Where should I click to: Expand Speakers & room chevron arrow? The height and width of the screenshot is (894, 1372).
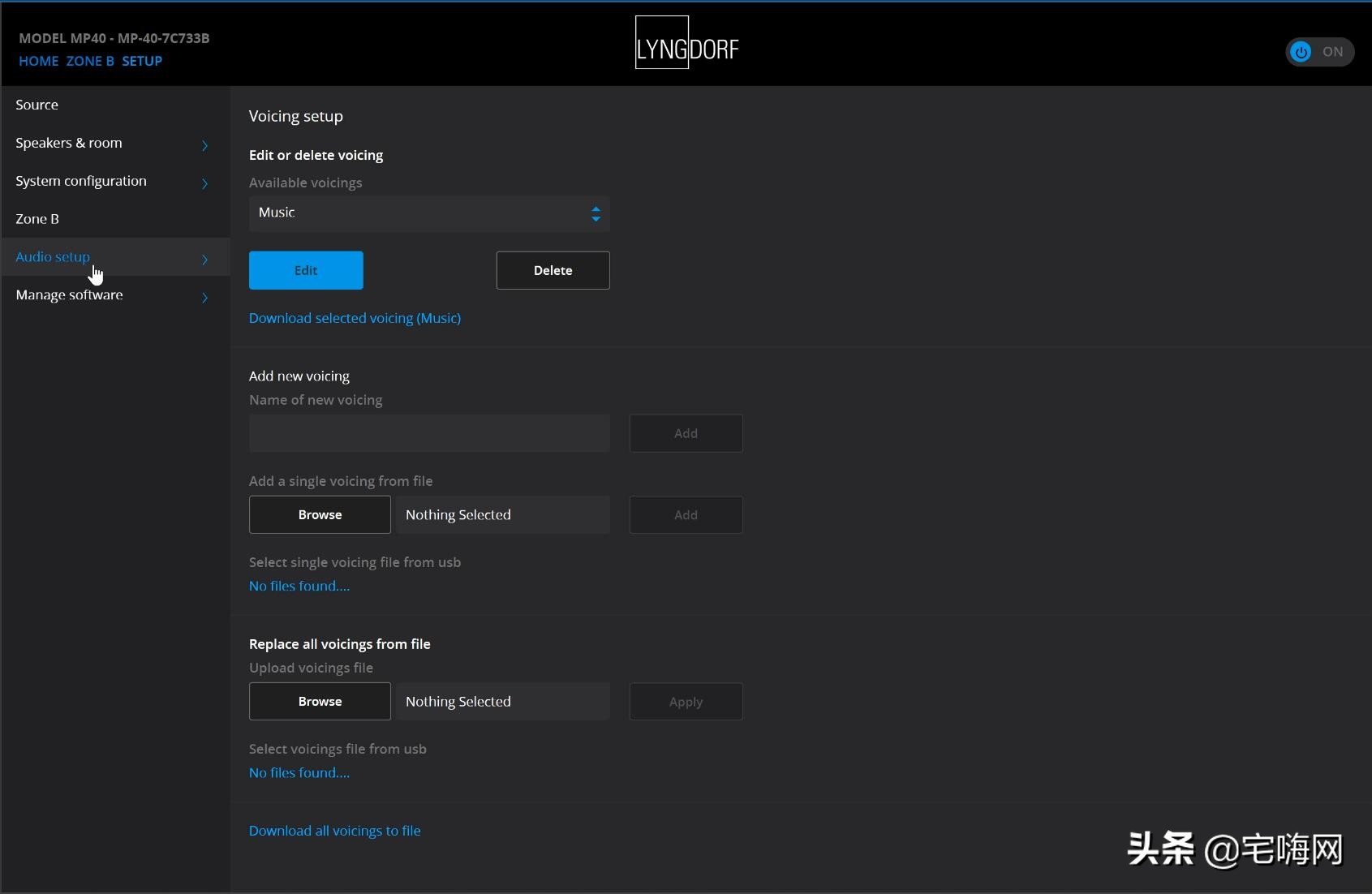coord(204,145)
